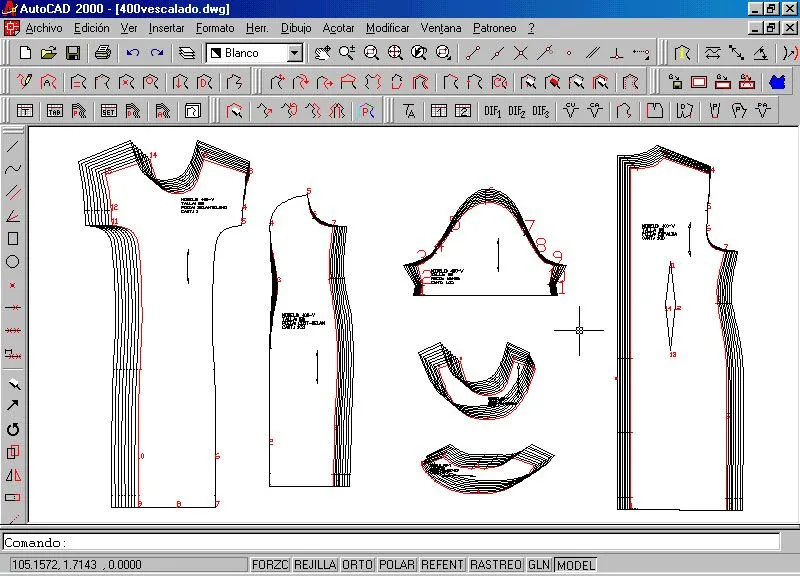Viewport: 800px width, 576px height.
Task: Click the REFENT status bar button
Action: click(x=442, y=565)
